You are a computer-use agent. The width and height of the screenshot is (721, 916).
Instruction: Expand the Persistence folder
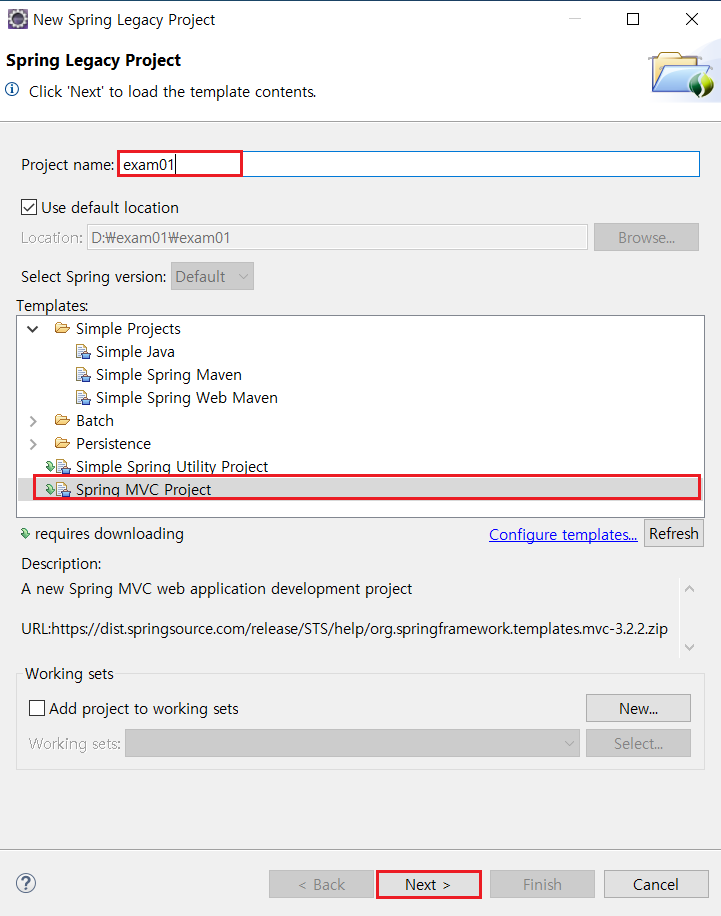[x=33, y=444]
